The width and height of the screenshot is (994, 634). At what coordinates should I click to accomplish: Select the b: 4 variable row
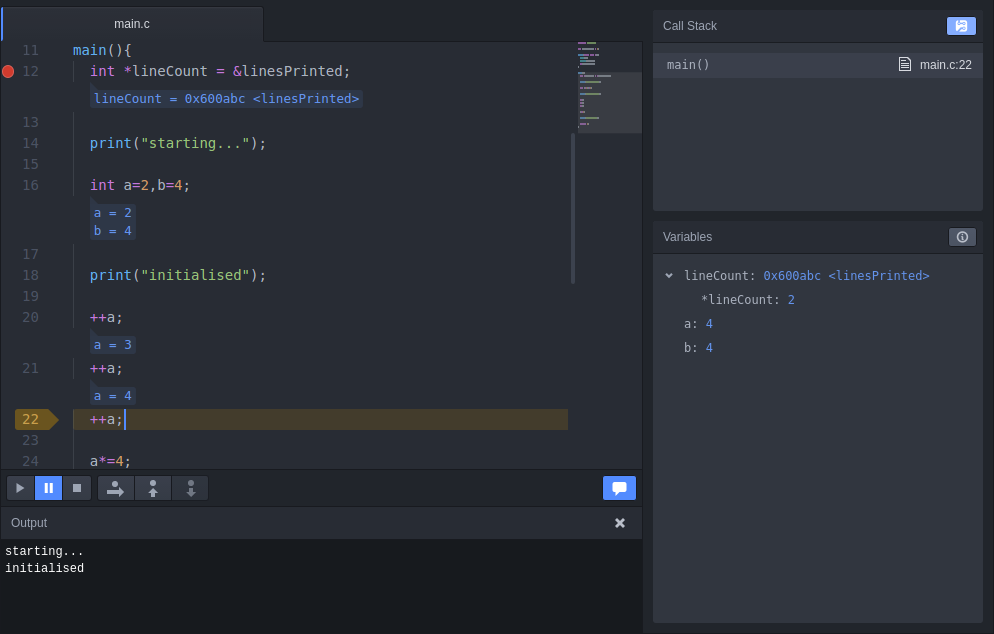tap(818, 348)
